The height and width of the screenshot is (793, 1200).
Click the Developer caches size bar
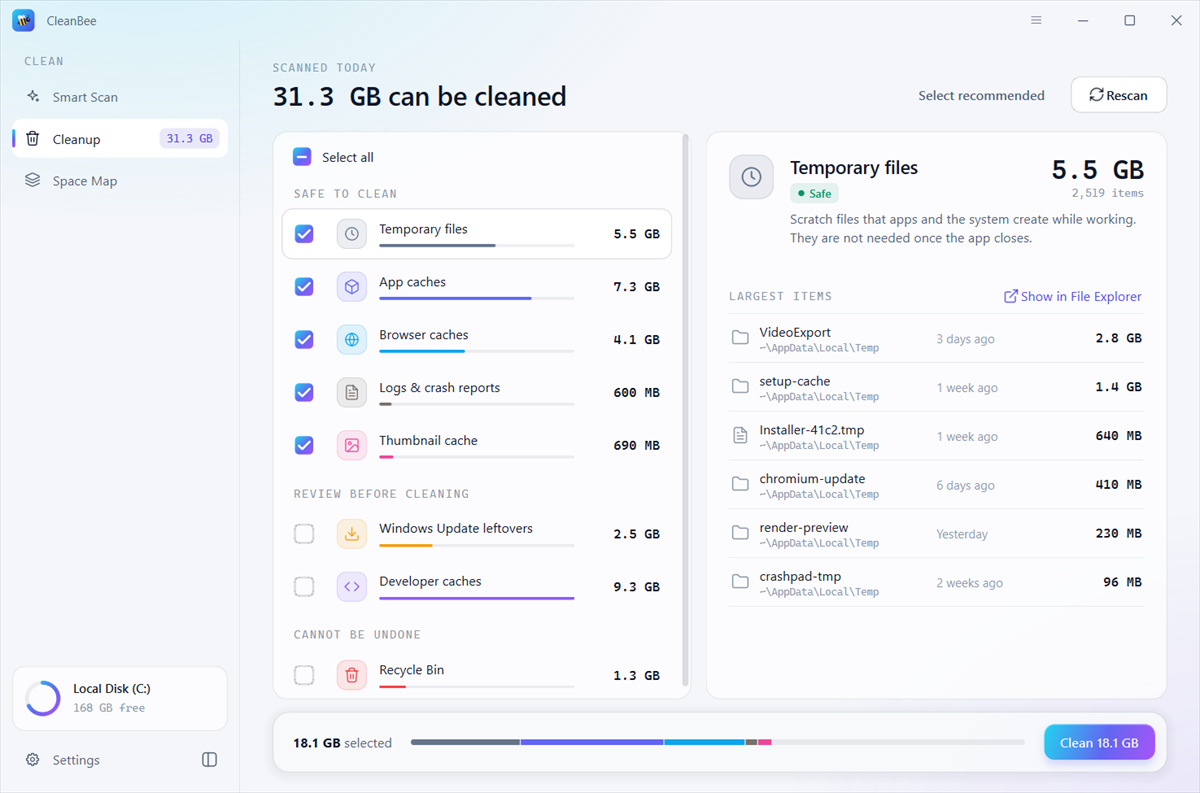tap(476, 598)
